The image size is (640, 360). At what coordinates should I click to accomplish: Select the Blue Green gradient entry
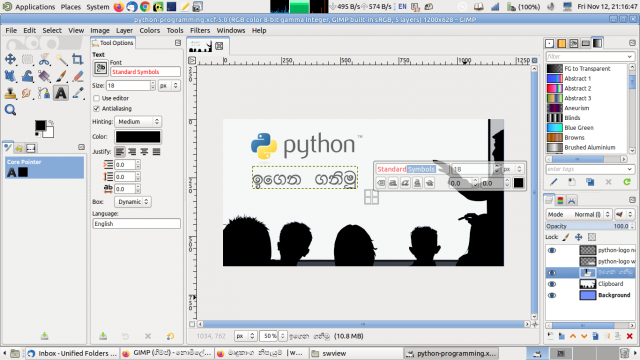tap(587, 128)
